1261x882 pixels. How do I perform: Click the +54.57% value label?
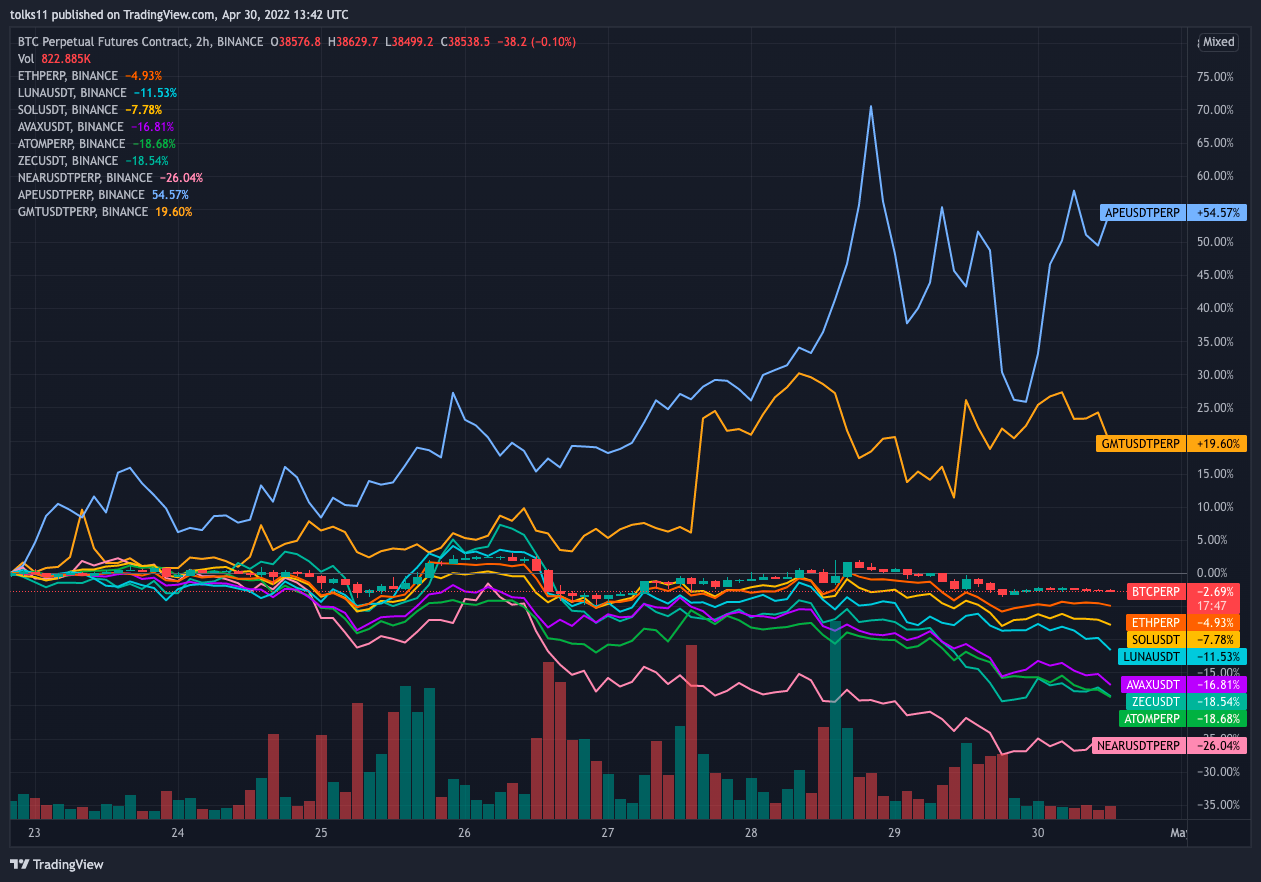1218,213
